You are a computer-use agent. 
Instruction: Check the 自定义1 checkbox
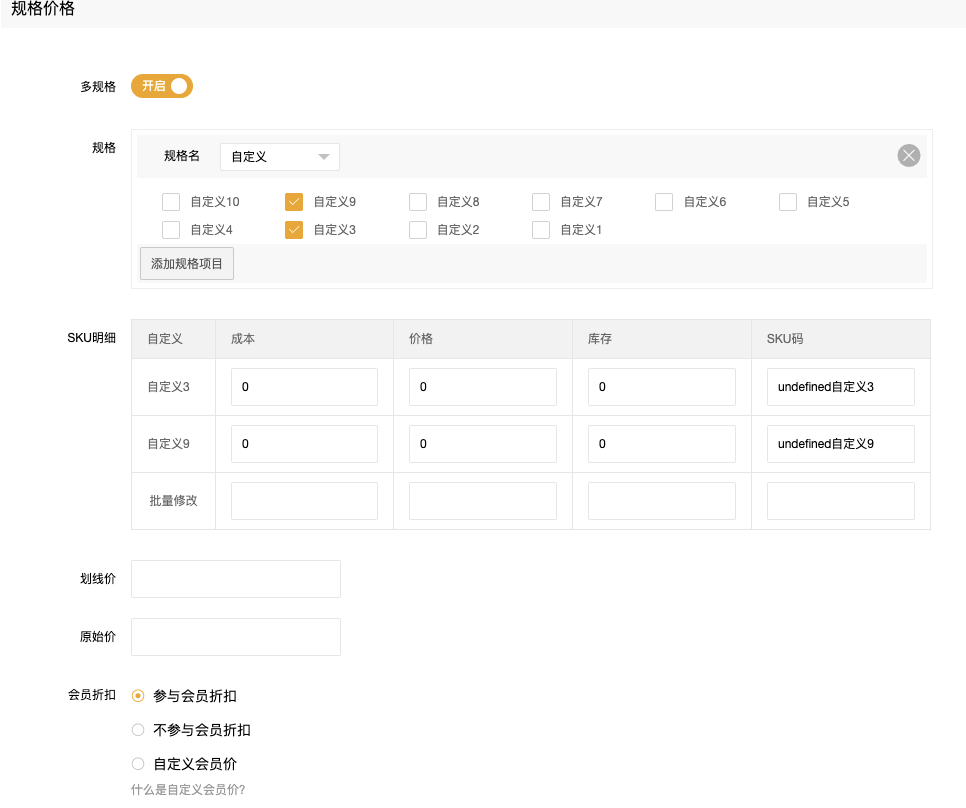tap(541, 230)
